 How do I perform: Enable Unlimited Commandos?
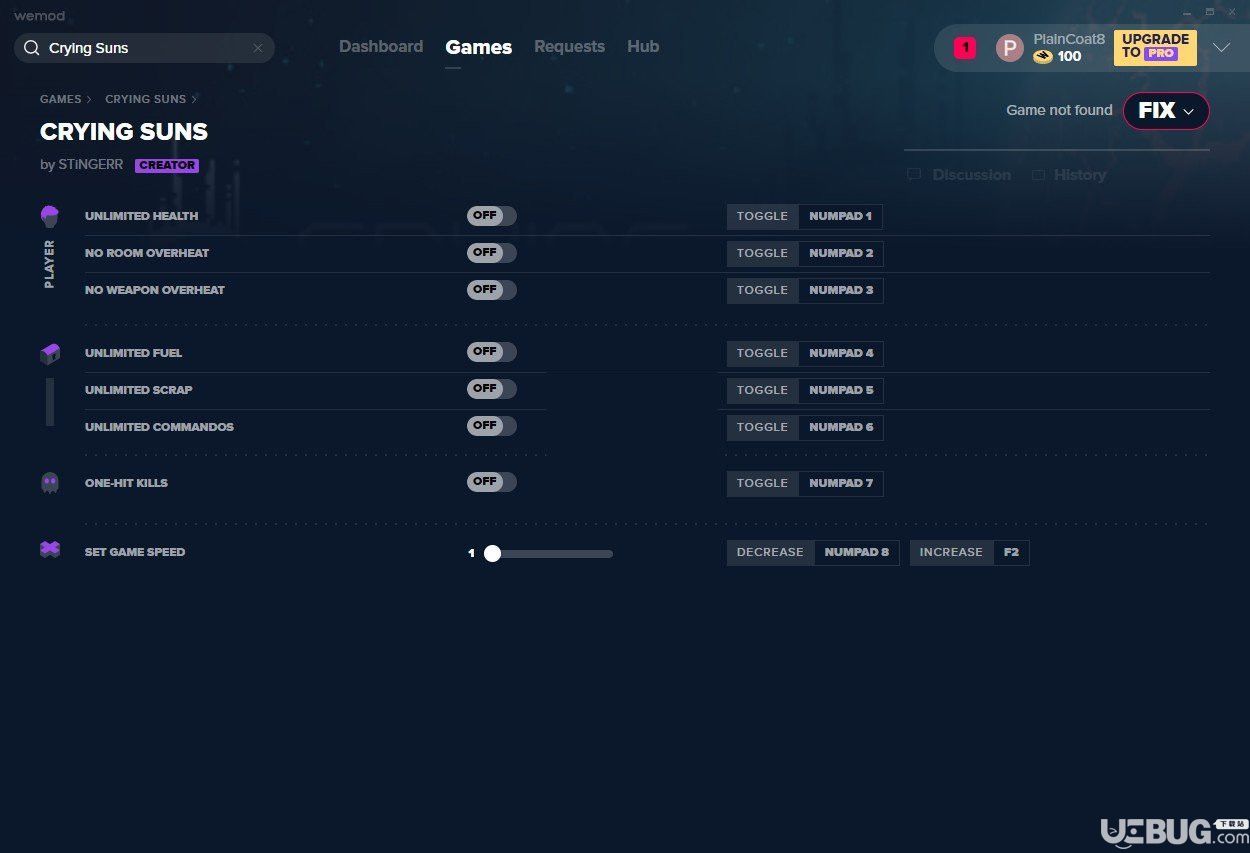point(492,426)
